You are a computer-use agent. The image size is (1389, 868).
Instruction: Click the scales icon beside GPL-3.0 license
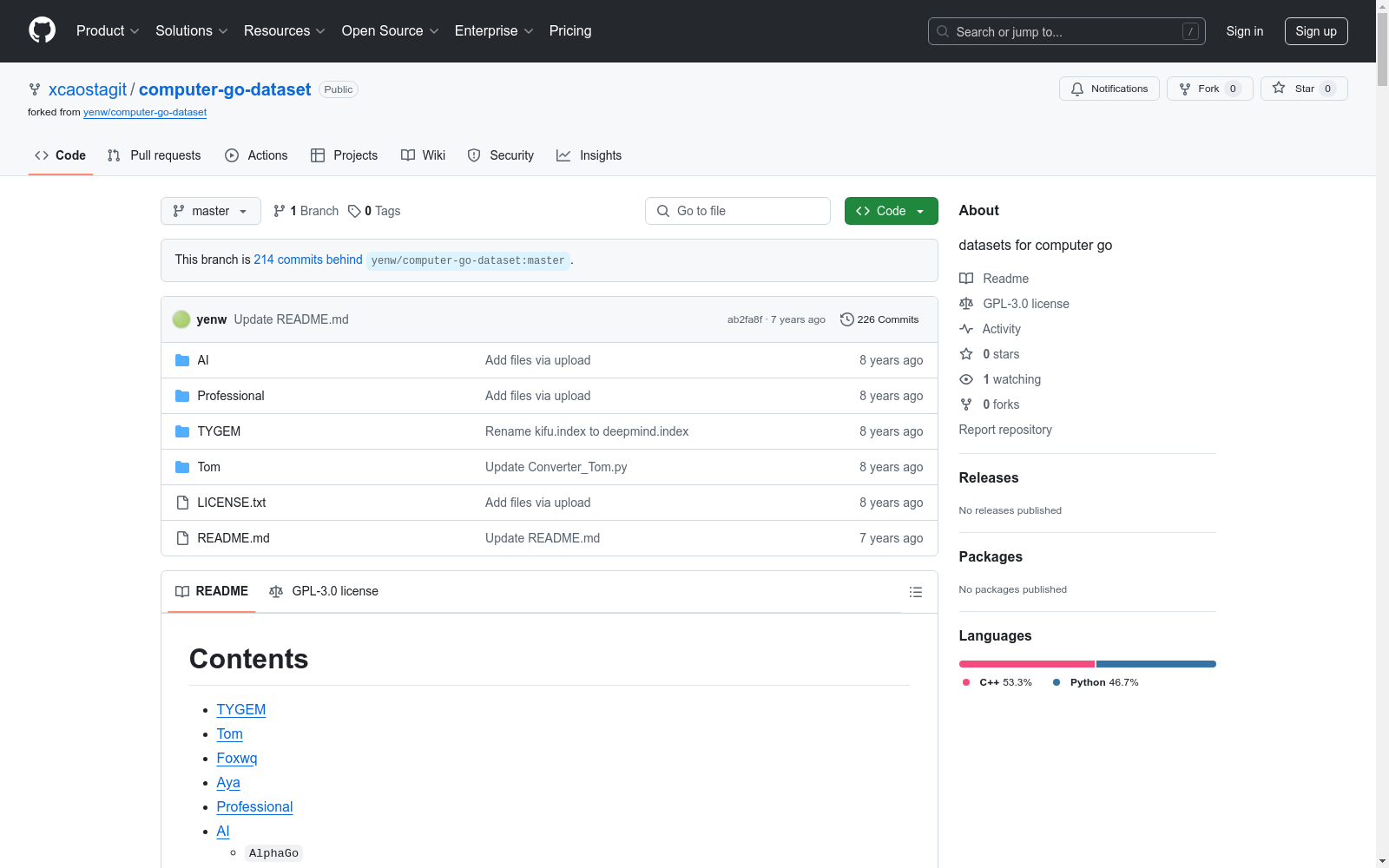click(966, 304)
